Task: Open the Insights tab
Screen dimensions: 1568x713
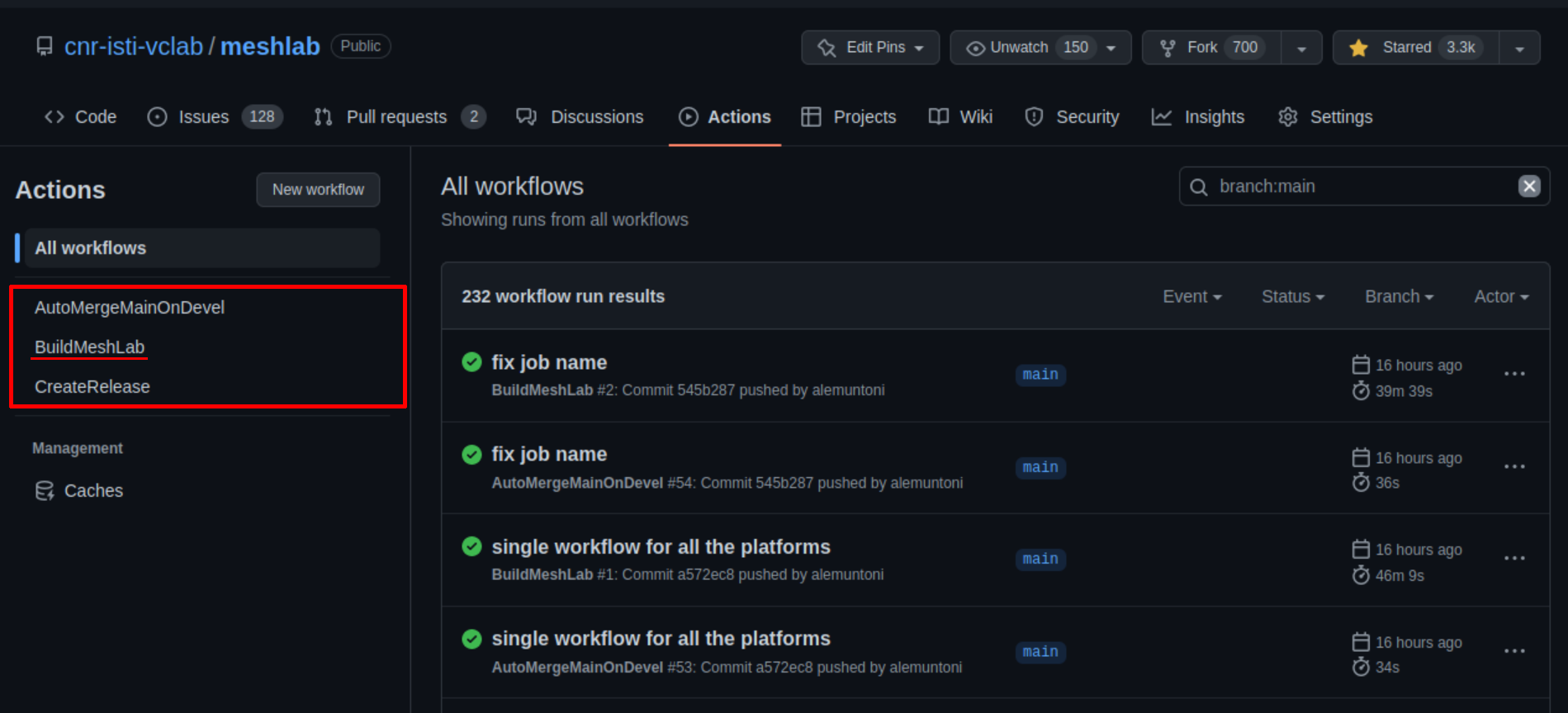Action: pyautogui.click(x=1198, y=117)
